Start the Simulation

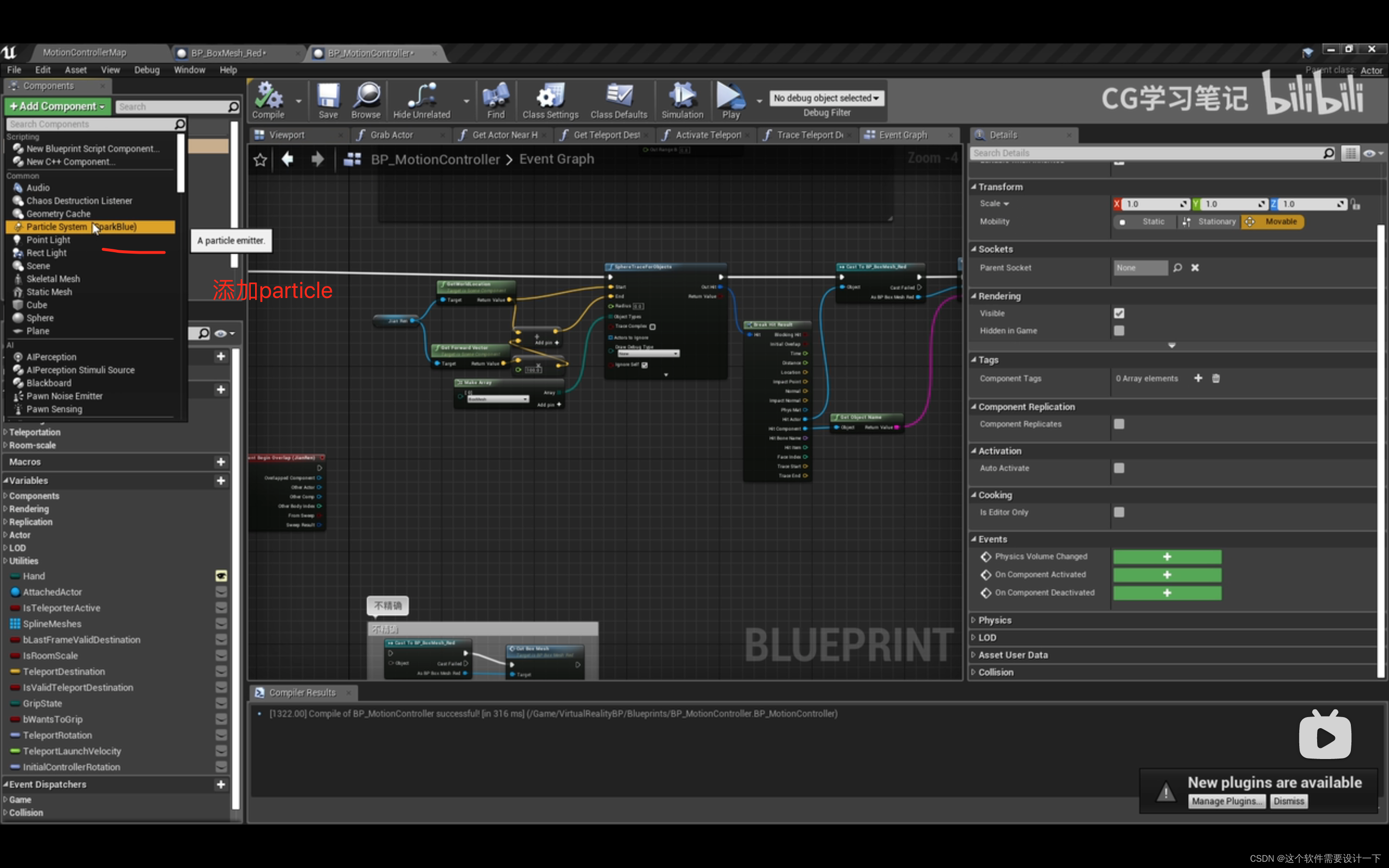pyautogui.click(x=682, y=99)
